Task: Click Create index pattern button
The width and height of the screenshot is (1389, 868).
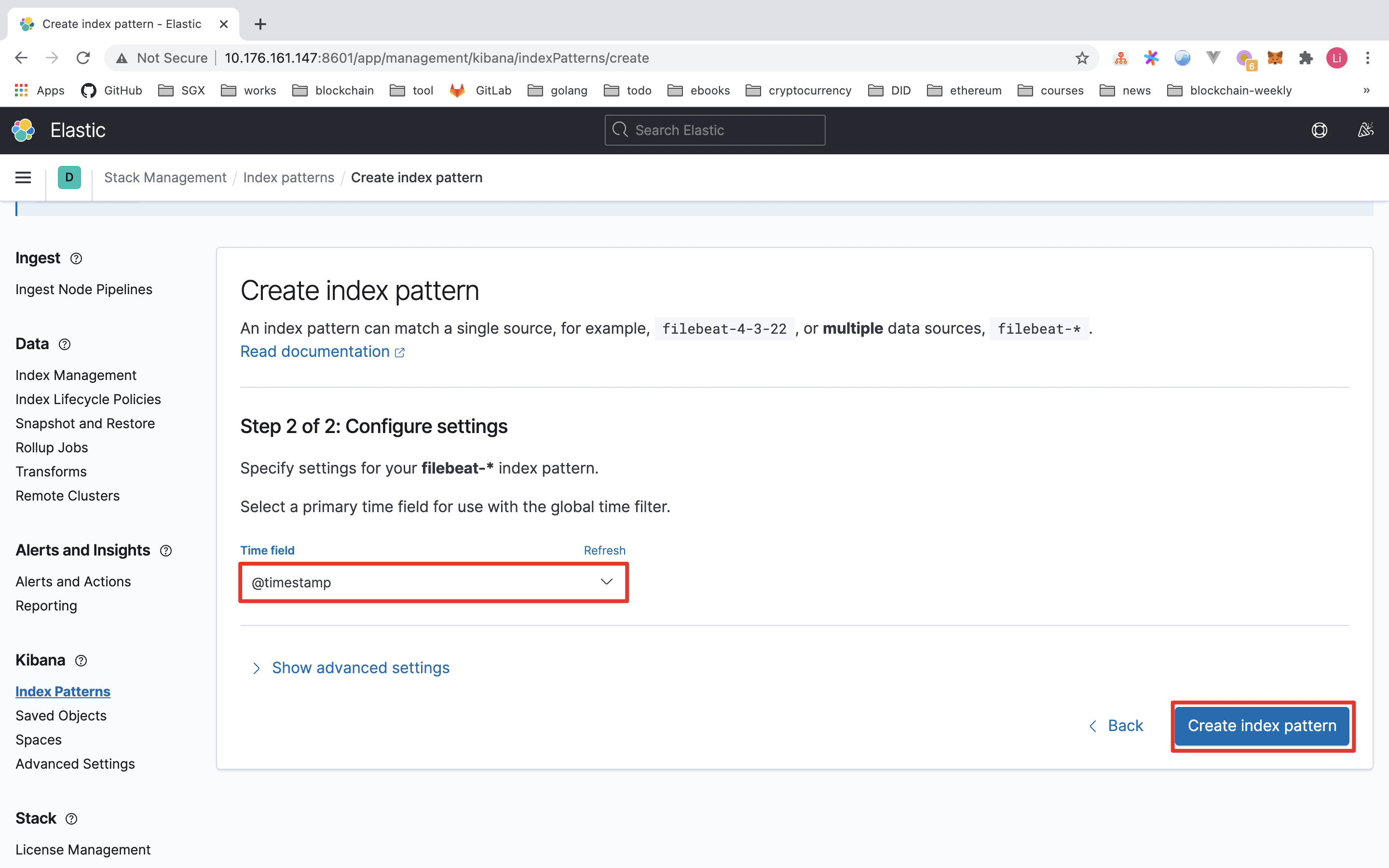Action: pos(1261,725)
